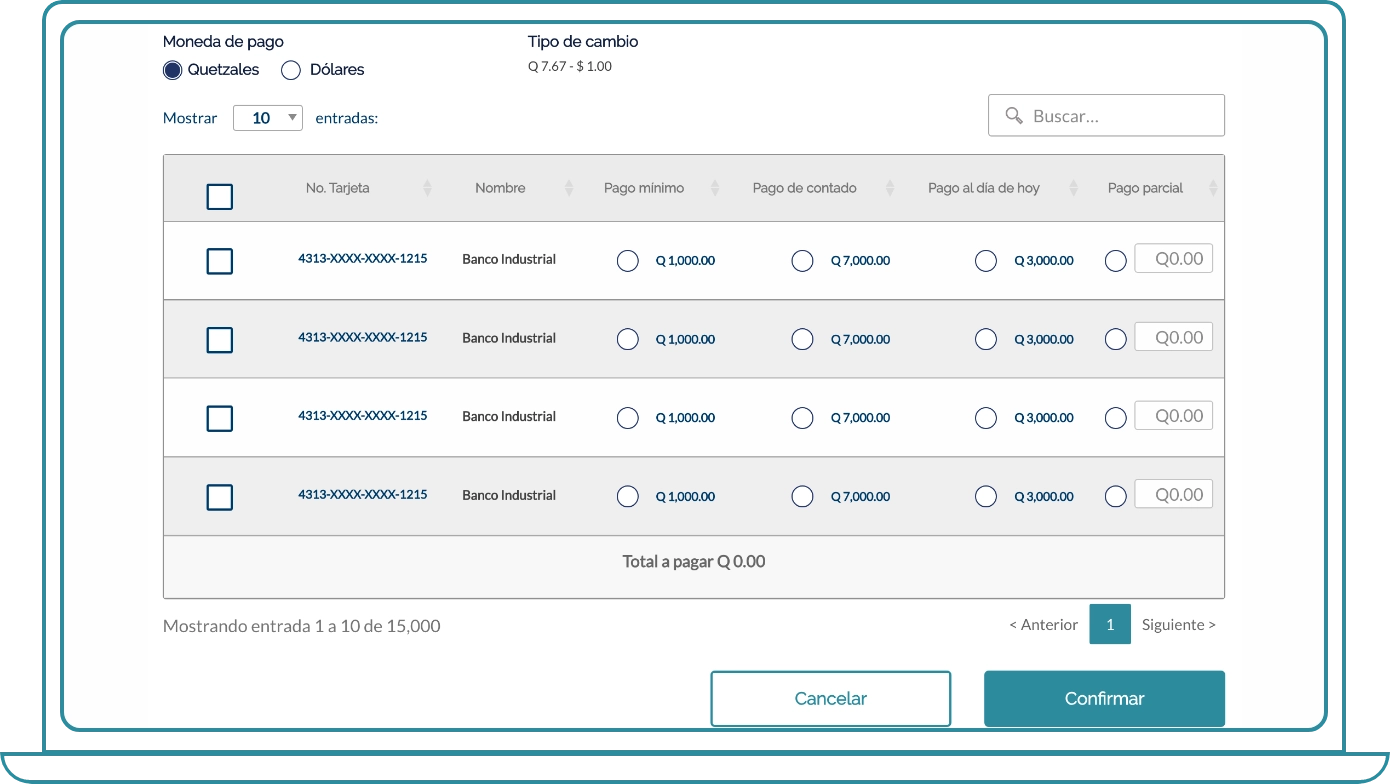Choose Q 1,000.00 minimum payment in first row
1390x784 pixels.
tap(628, 261)
